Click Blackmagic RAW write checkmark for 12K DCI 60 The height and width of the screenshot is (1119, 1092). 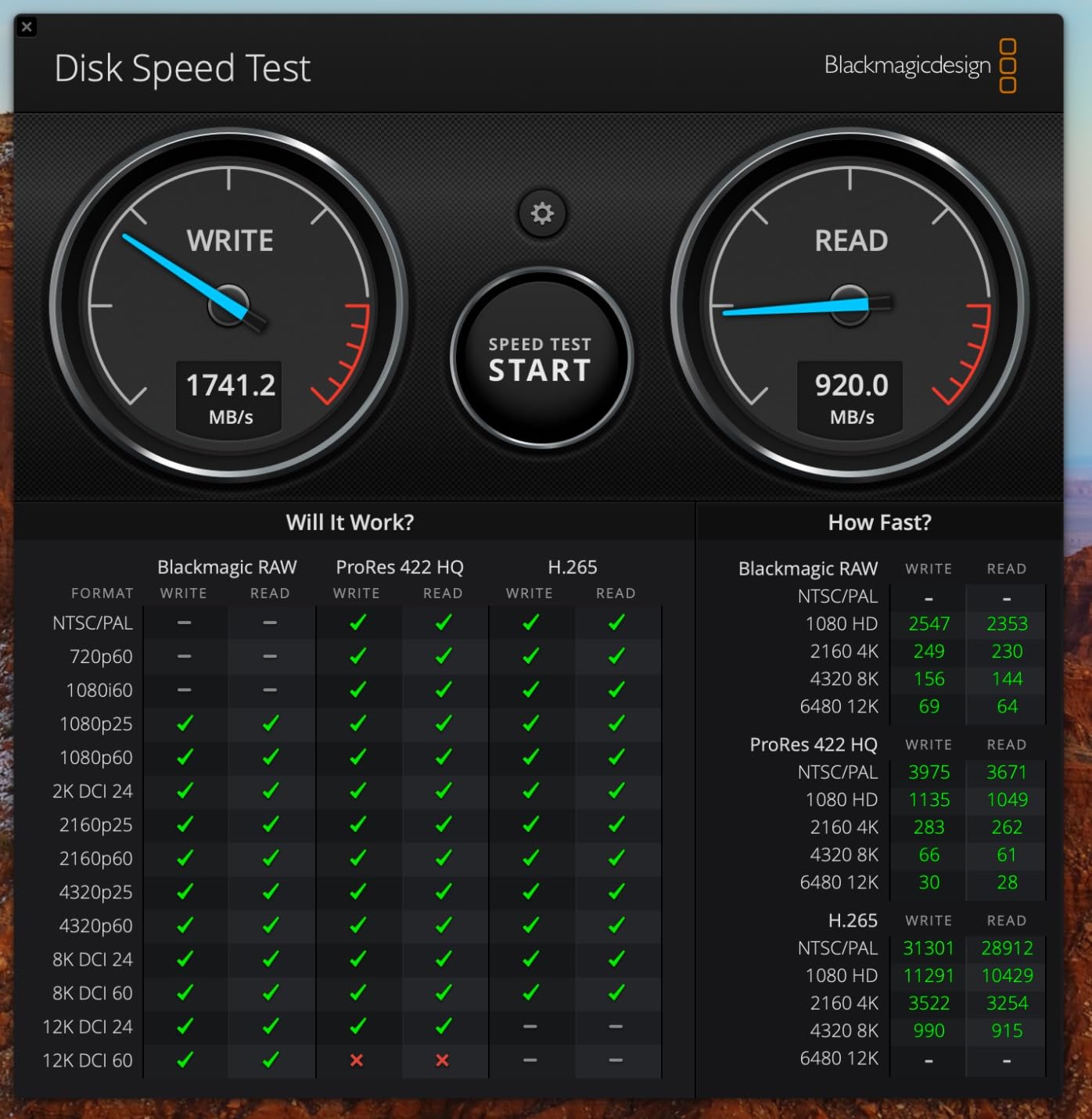(x=185, y=1060)
